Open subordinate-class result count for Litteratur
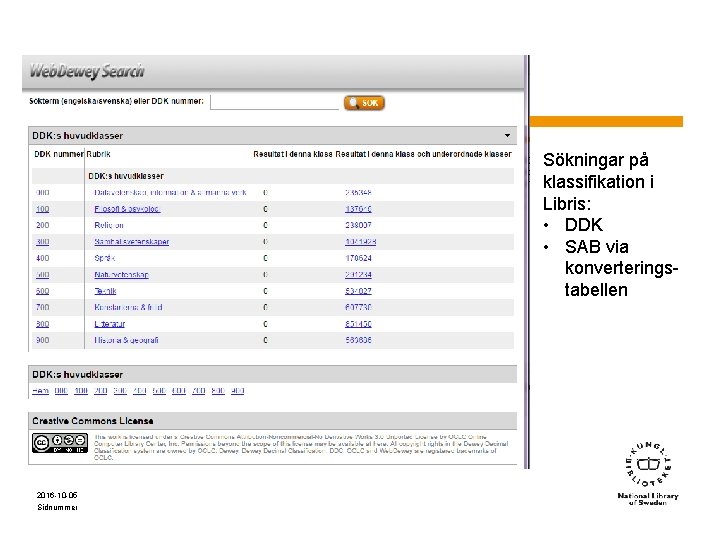This screenshot has width=720, height=540. (x=358, y=324)
